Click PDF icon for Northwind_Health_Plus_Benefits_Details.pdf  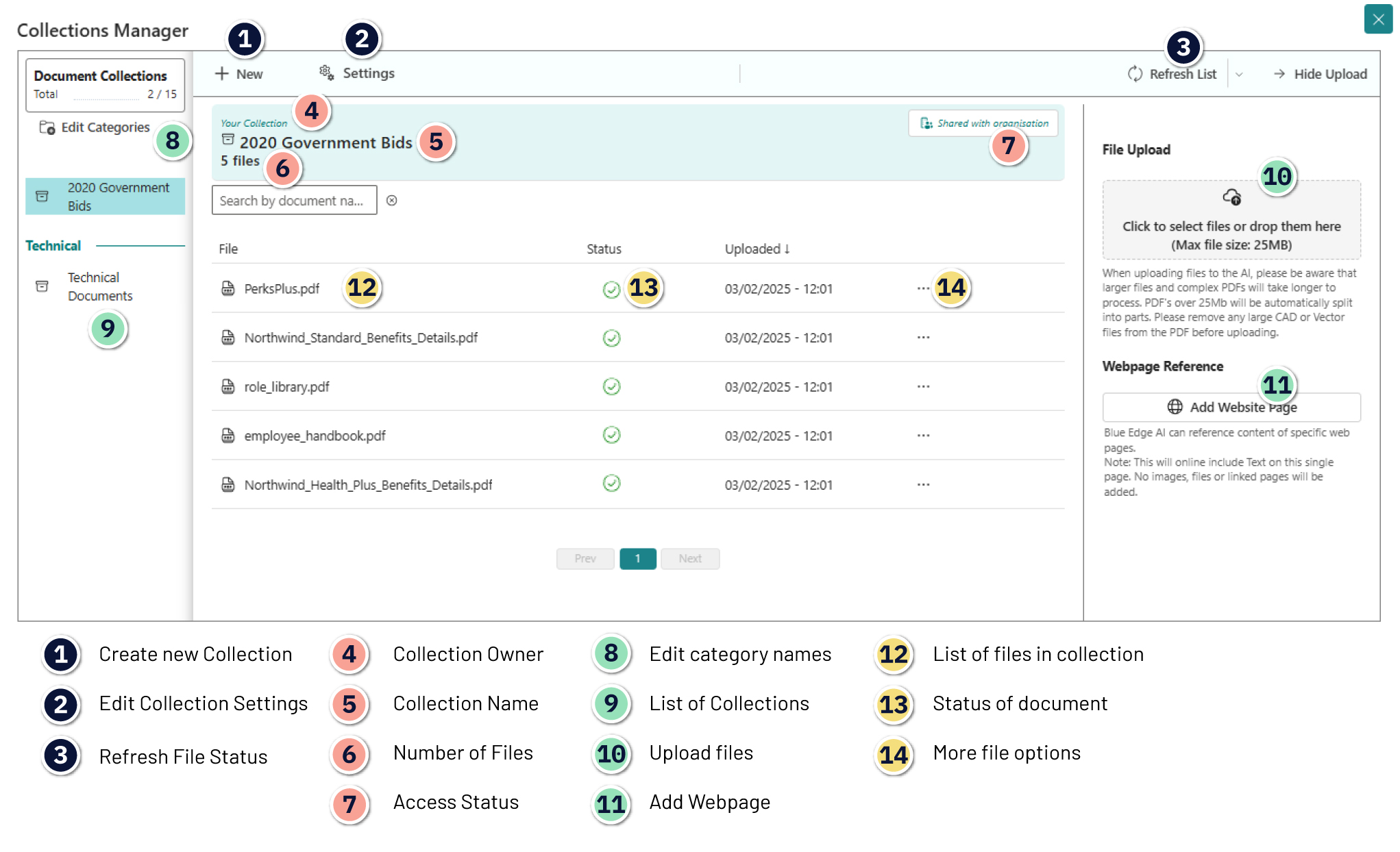228,485
